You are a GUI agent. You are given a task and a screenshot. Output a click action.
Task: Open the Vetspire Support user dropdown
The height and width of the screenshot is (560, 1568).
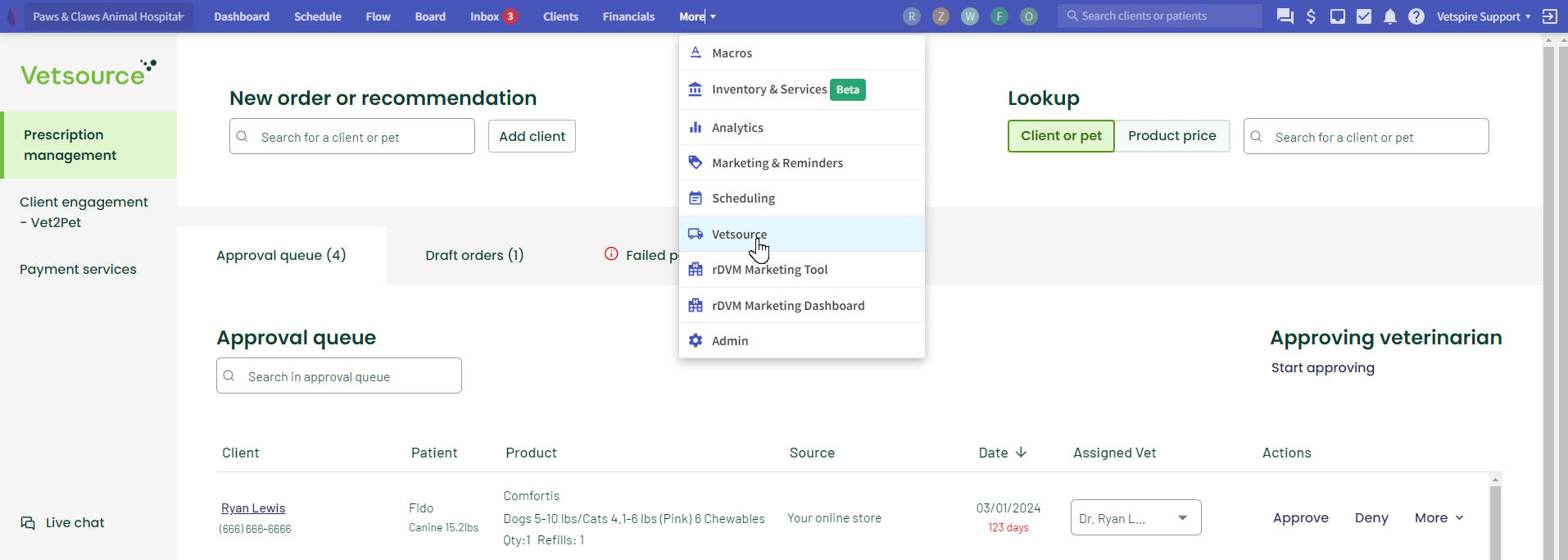click(1483, 16)
